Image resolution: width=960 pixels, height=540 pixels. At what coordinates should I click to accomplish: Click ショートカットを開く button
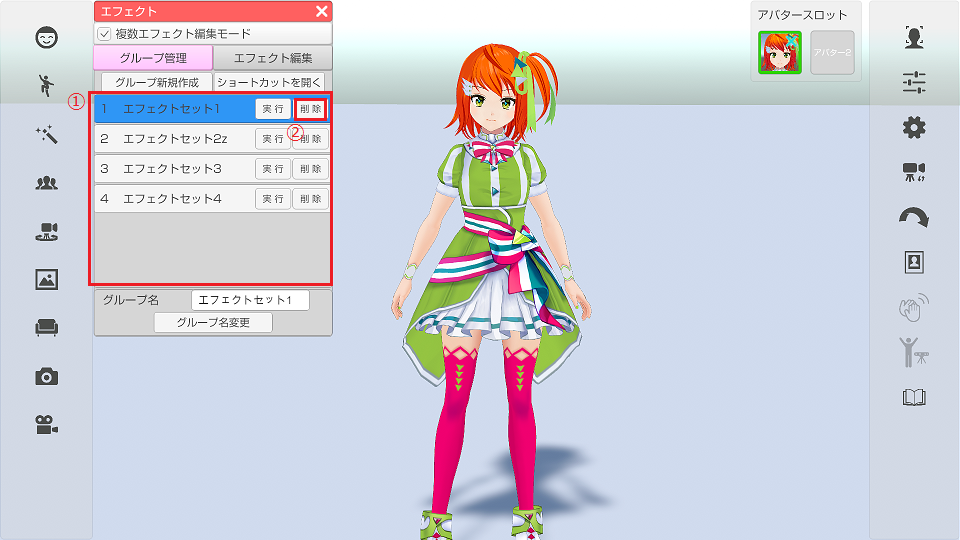click(269, 82)
